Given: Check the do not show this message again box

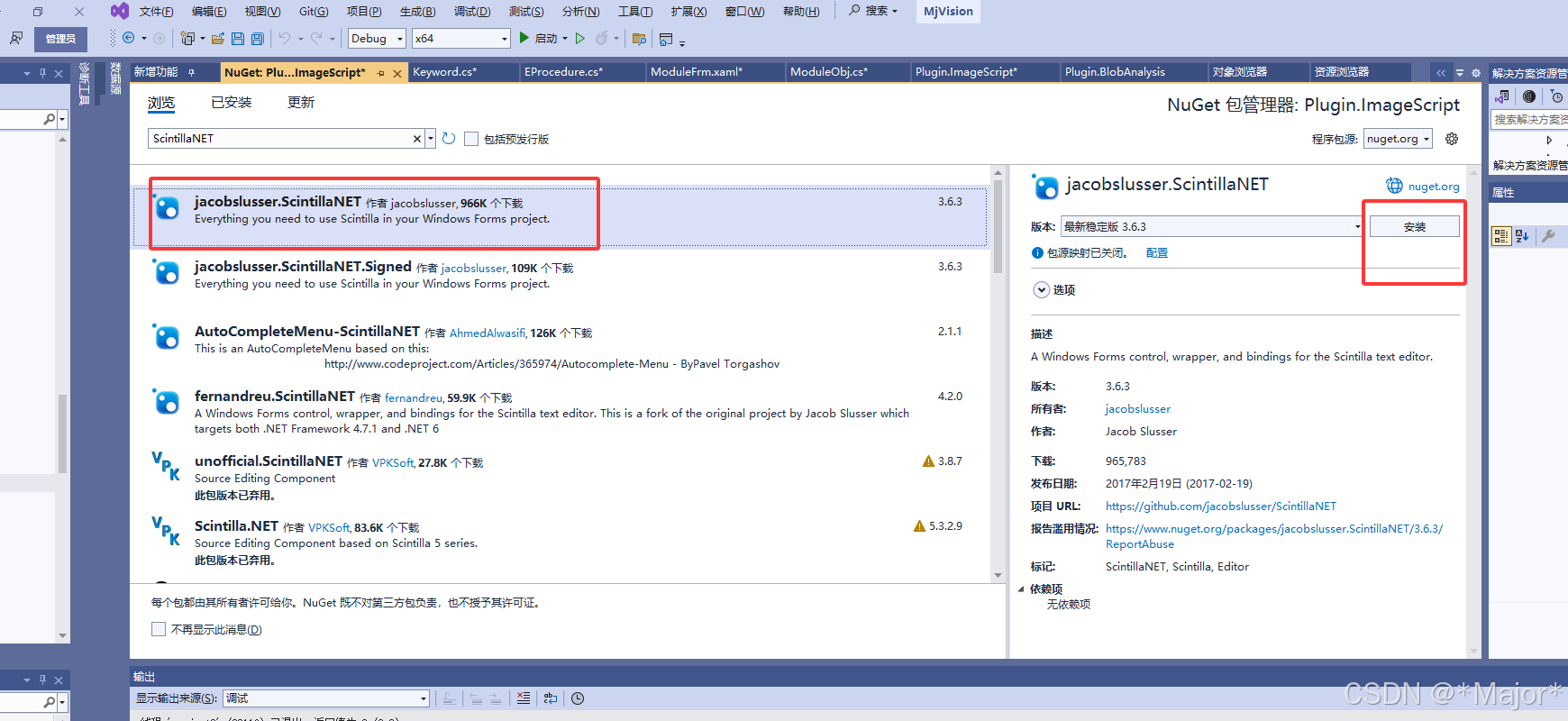Looking at the screenshot, I should (159, 629).
